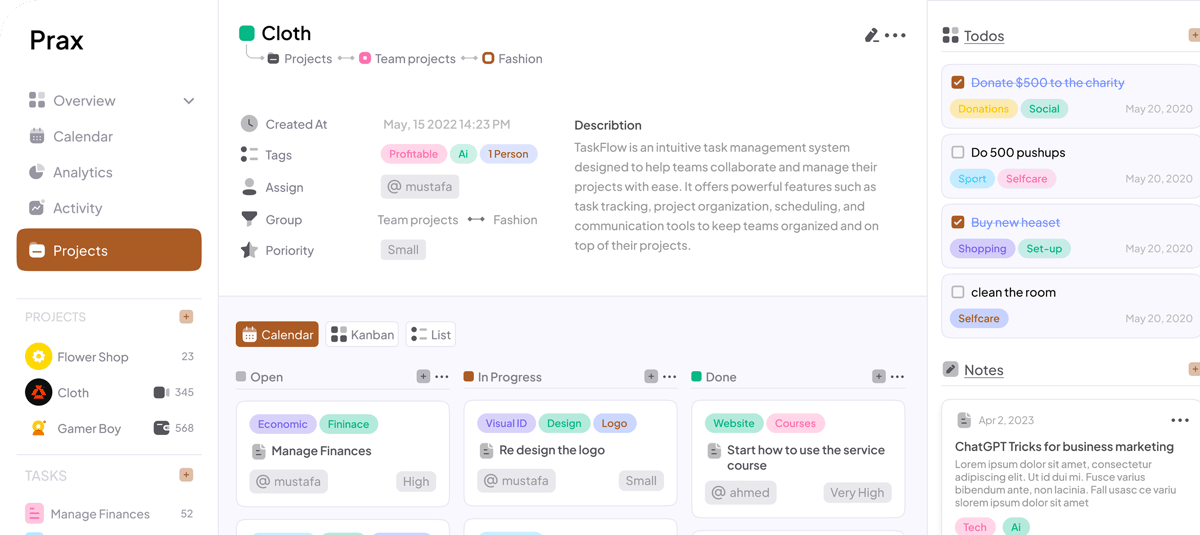Switch to the Kanban view tab

pyautogui.click(x=362, y=335)
